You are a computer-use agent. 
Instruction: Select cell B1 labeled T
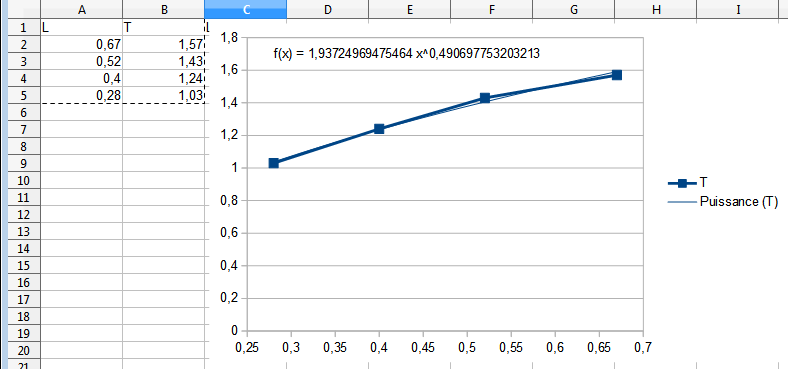[x=163, y=28]
